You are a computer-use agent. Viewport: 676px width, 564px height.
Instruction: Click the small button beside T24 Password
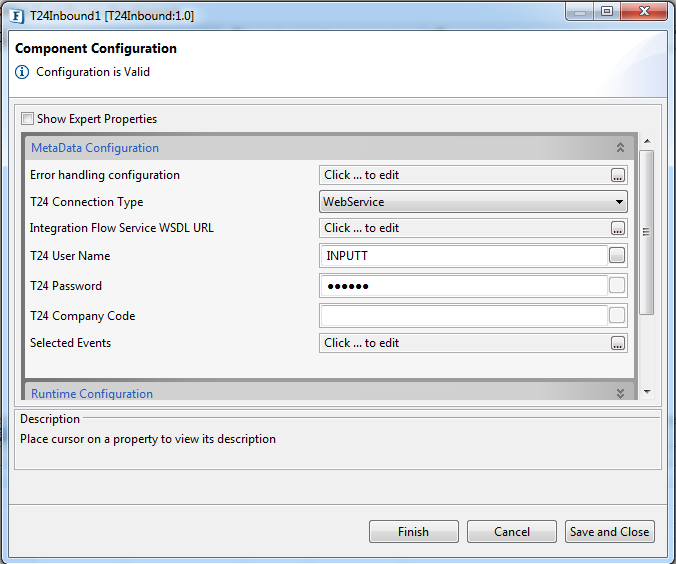(617, 285)
